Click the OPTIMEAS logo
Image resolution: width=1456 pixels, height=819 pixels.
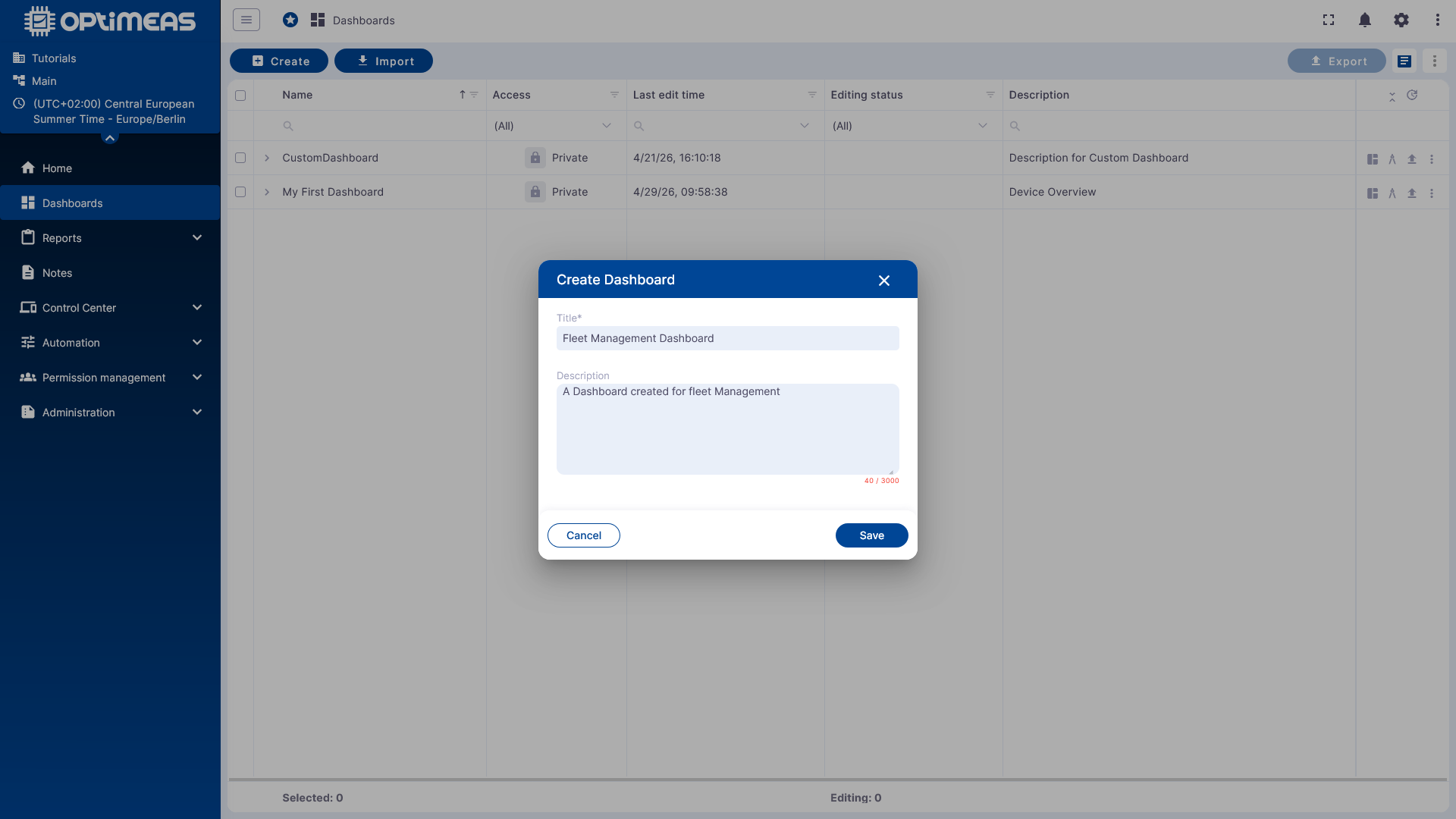pyautogui.click(x=110, y=21)
